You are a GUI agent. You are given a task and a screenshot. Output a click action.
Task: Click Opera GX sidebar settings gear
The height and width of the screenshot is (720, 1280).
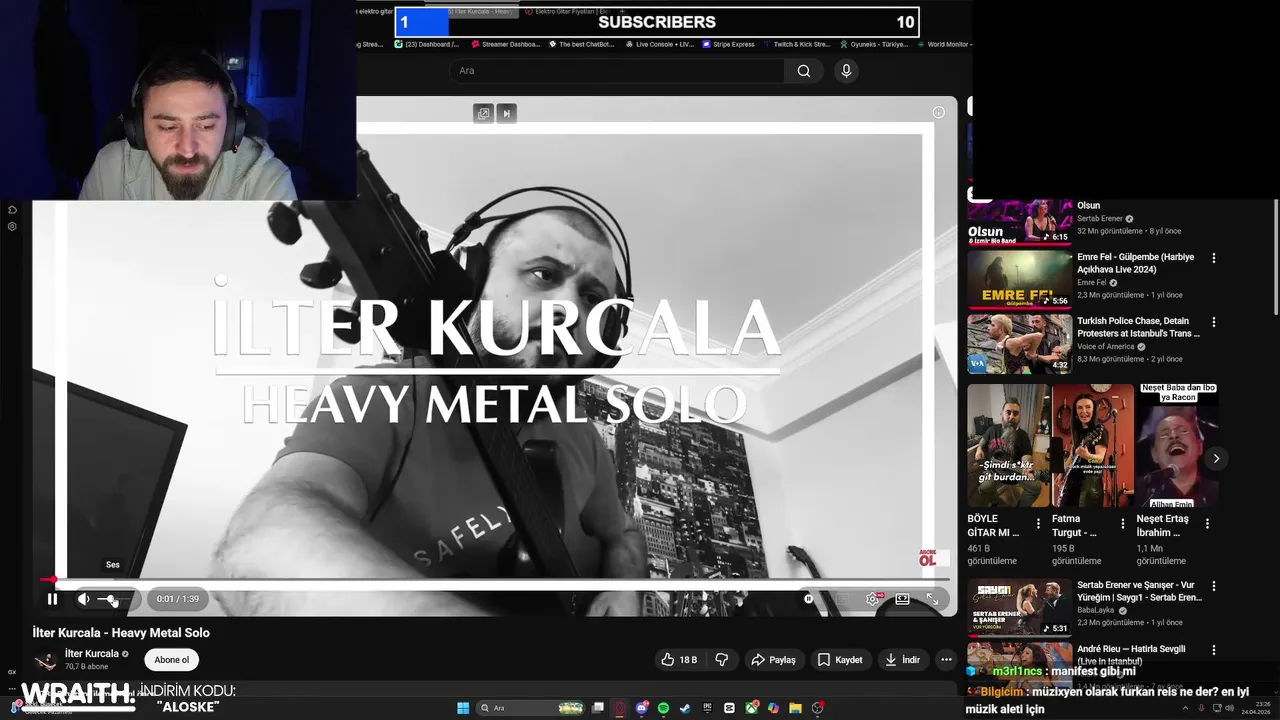(x=12, y=227)
